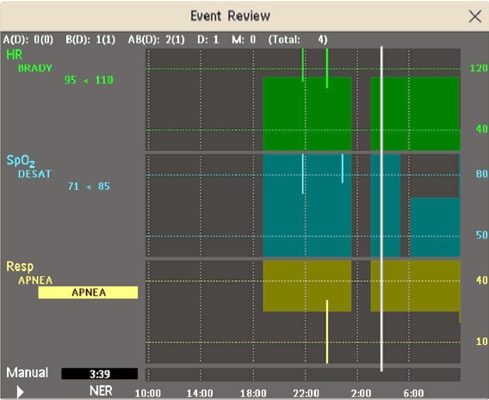489x400 pixels.
Task: Select the HR BRADY channel label
Action: pyautogui.click(x=29, y=61)
